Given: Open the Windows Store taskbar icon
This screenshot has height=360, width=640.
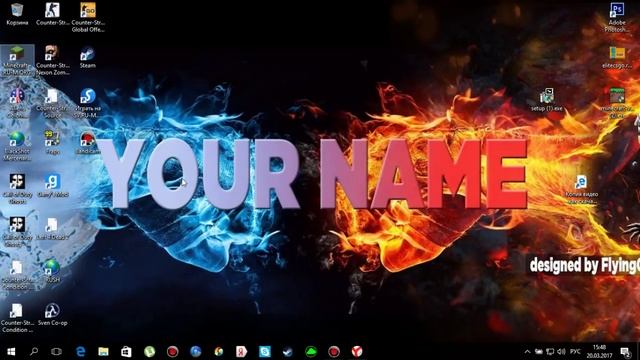Looking at the screenshot, I should coord(126,351).
